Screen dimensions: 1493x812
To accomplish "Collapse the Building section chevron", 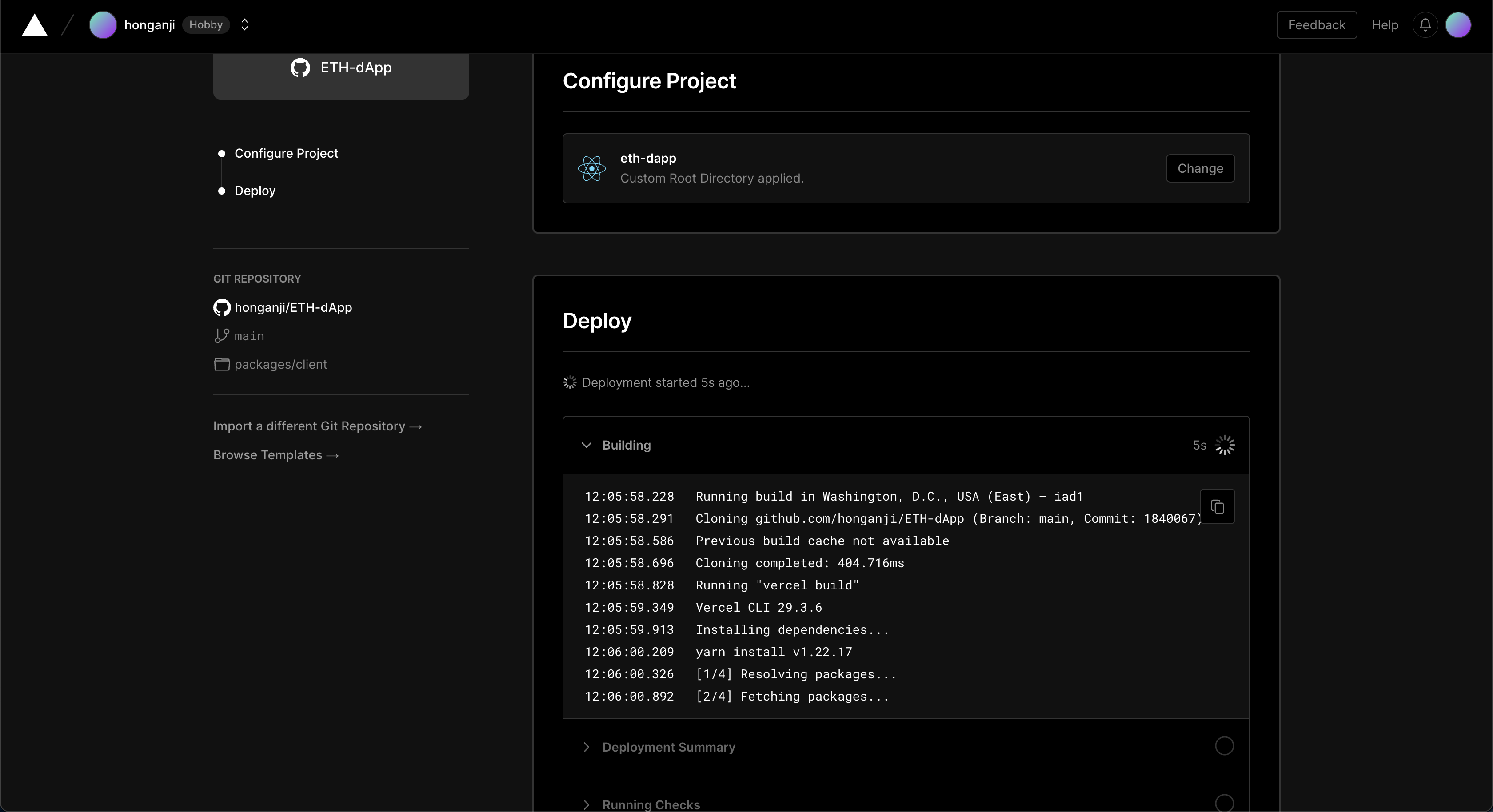I will pos(586,445).
